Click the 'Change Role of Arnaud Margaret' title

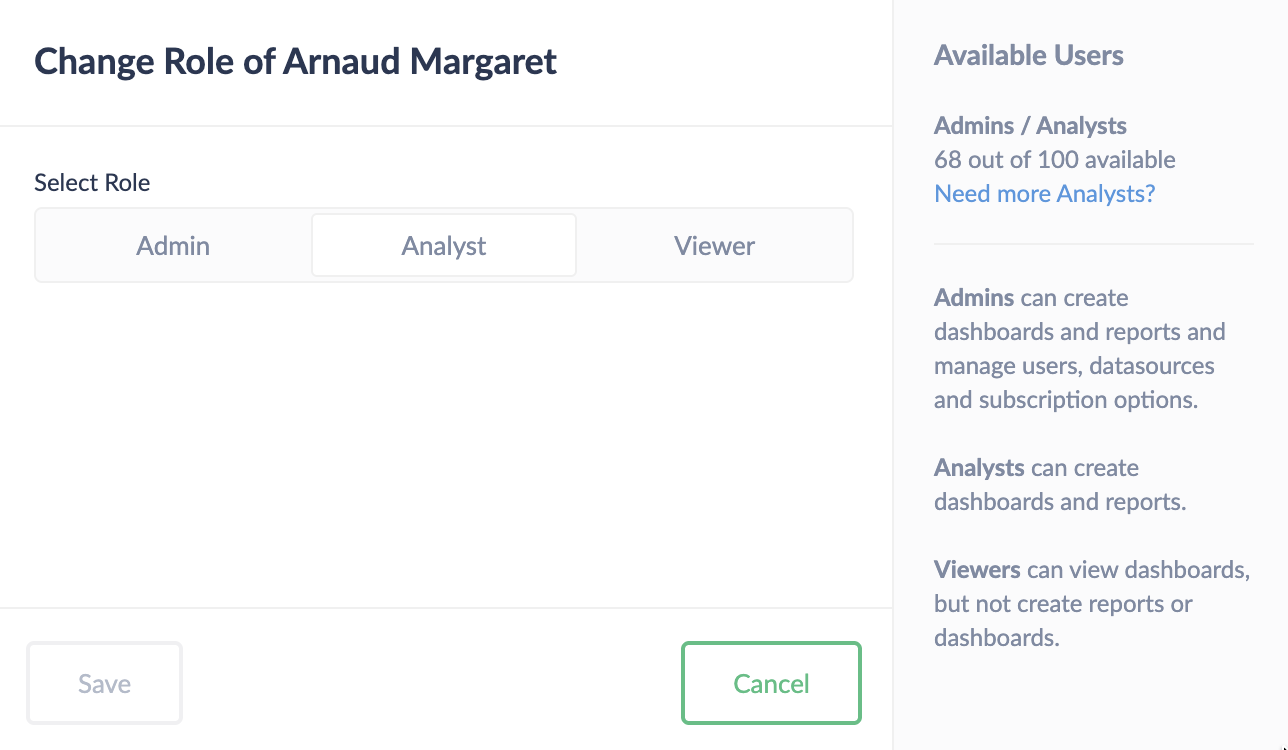click(295, 61)
